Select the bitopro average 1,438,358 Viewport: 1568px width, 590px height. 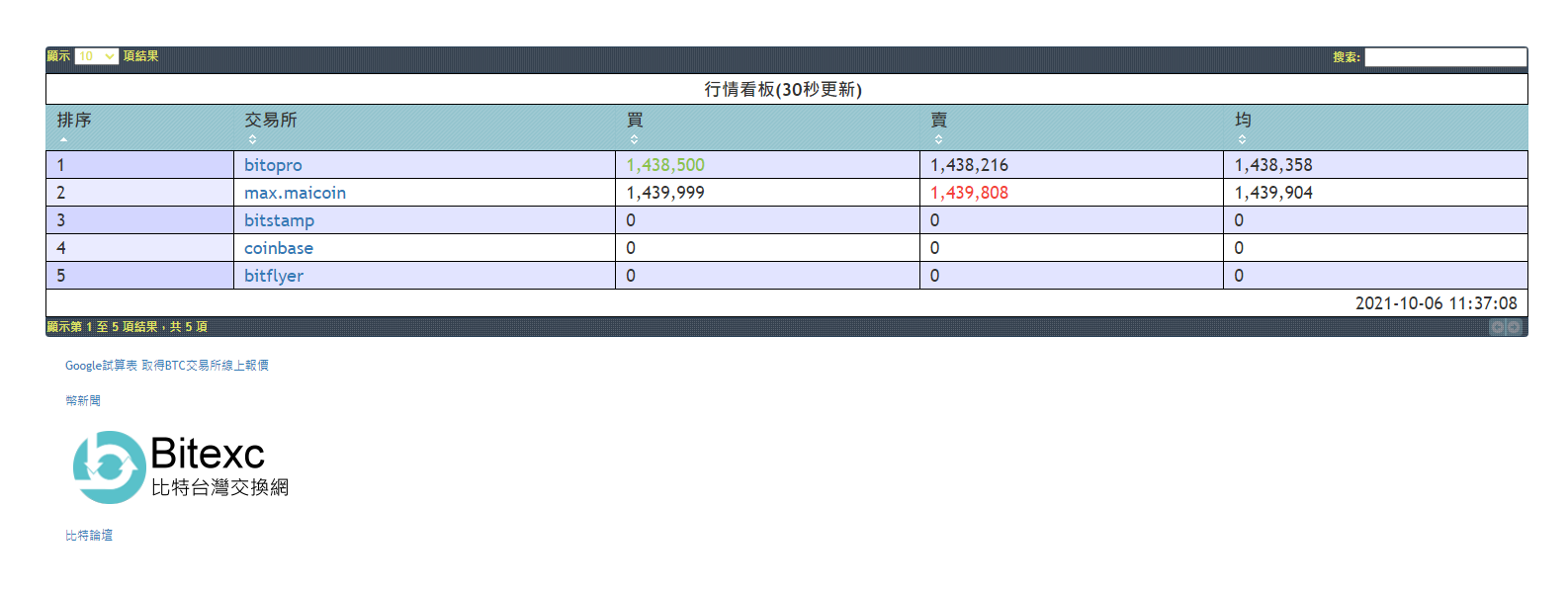pos(1273,165)
